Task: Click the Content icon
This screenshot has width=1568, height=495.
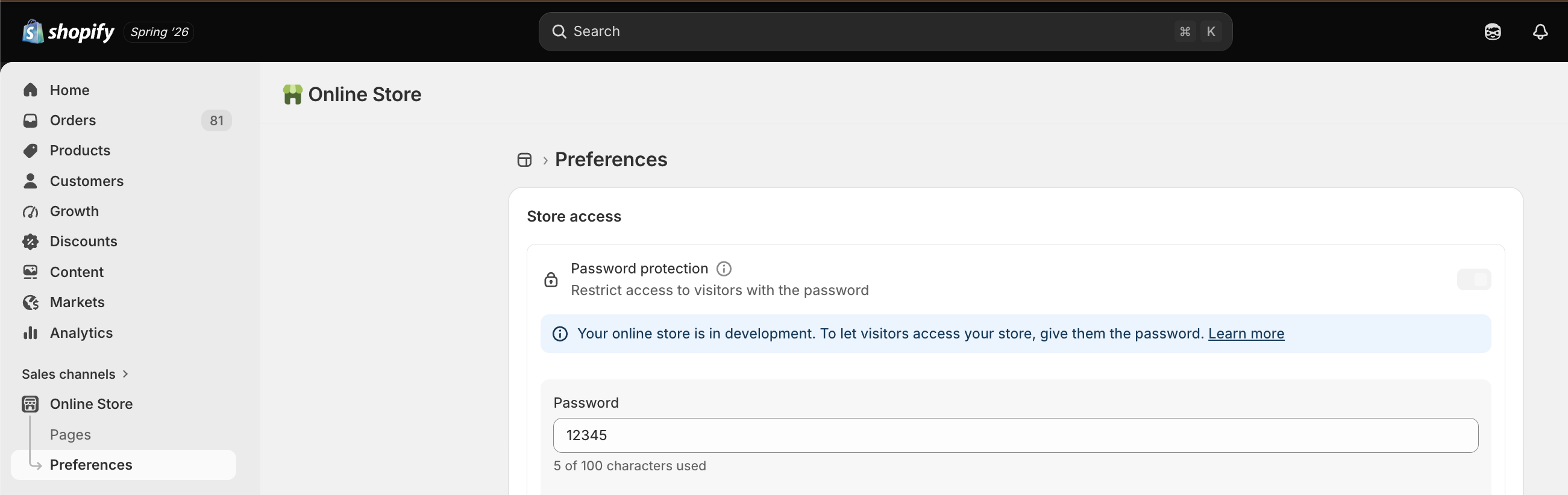Action: coord(31,272)
